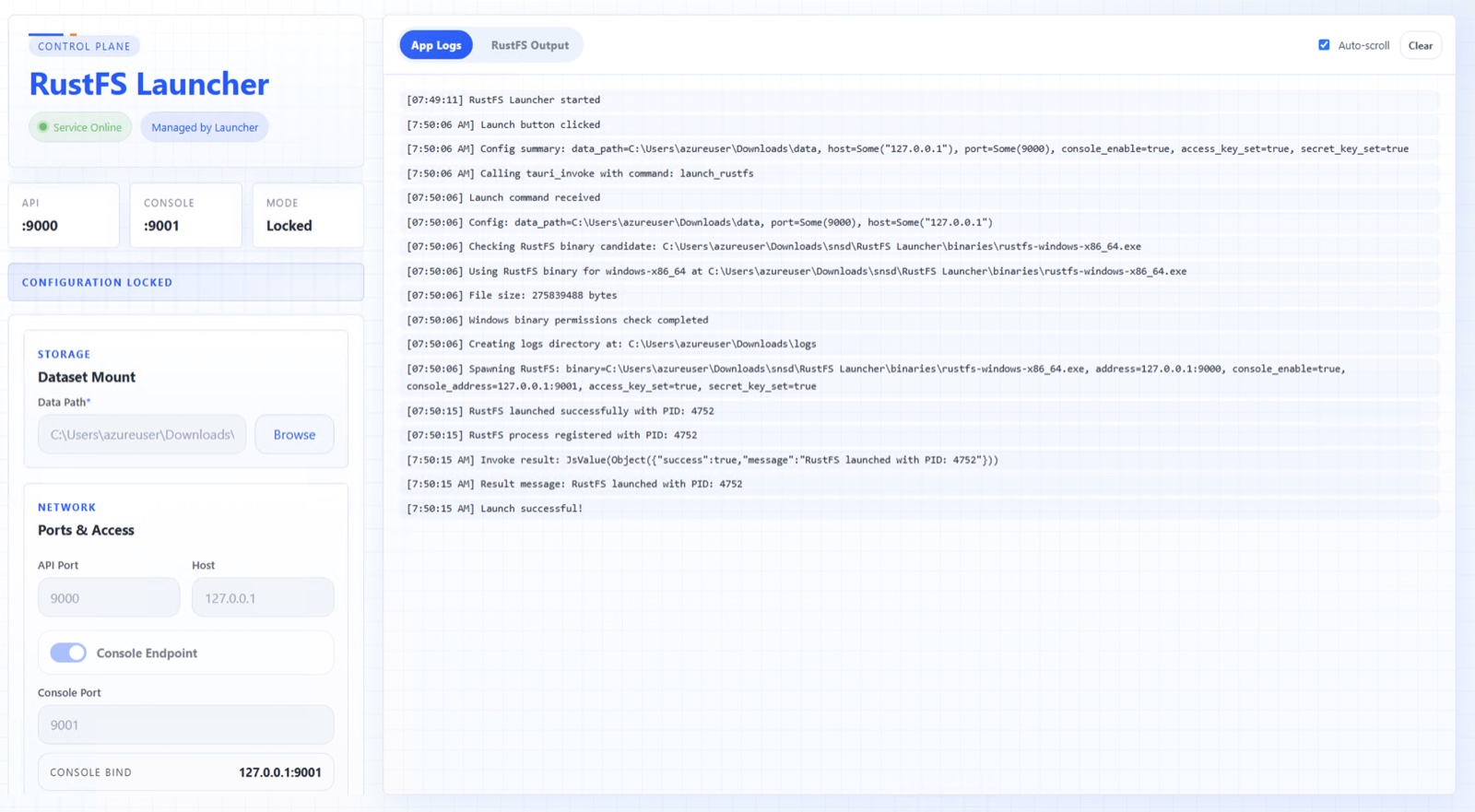Click the 'RustFS Launcher started' log line

920,100
